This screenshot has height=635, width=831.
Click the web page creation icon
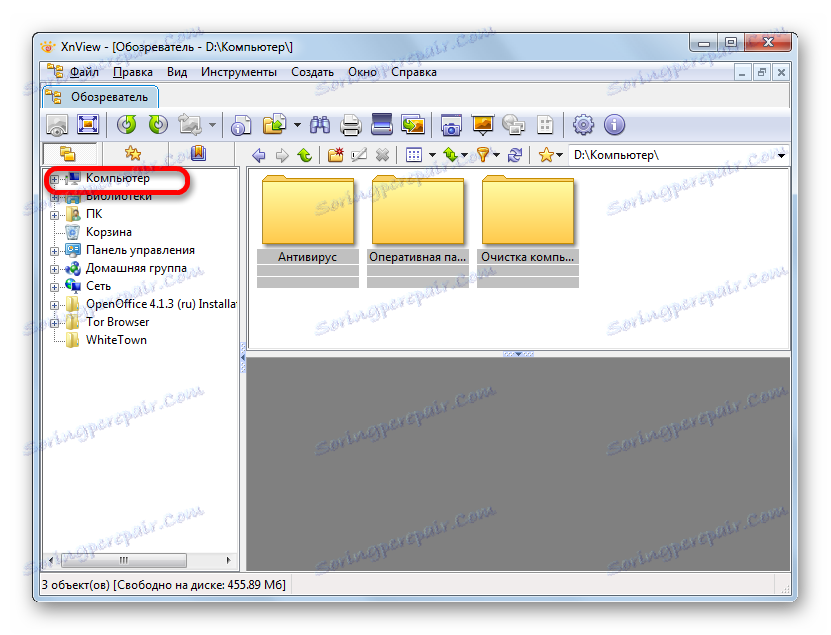tap(514, 125)
